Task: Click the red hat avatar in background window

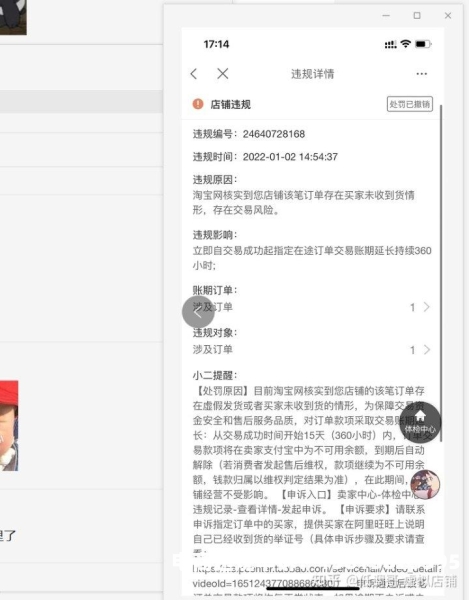Action: [9, 426]
